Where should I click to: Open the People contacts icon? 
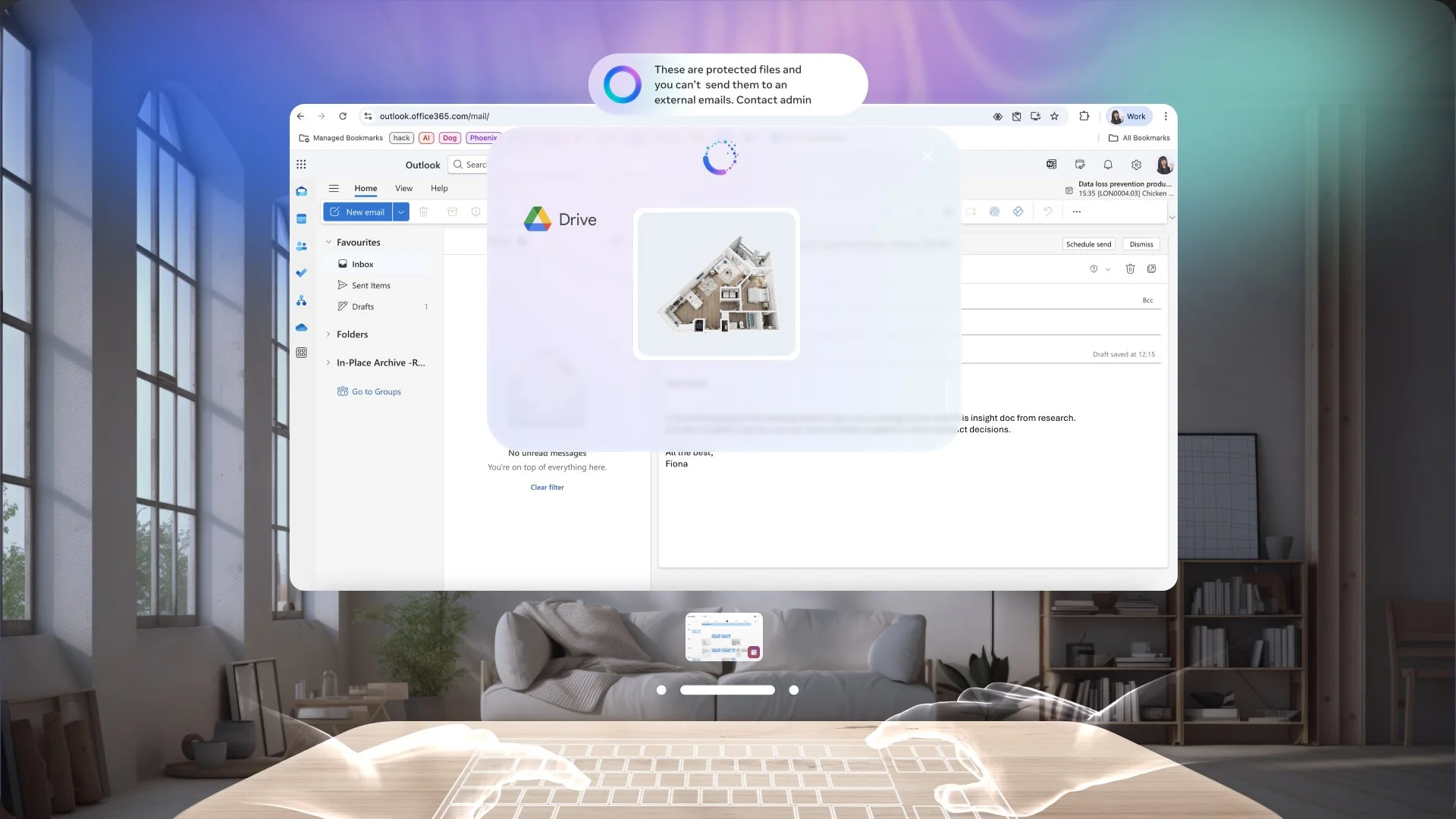coord(301,246)
